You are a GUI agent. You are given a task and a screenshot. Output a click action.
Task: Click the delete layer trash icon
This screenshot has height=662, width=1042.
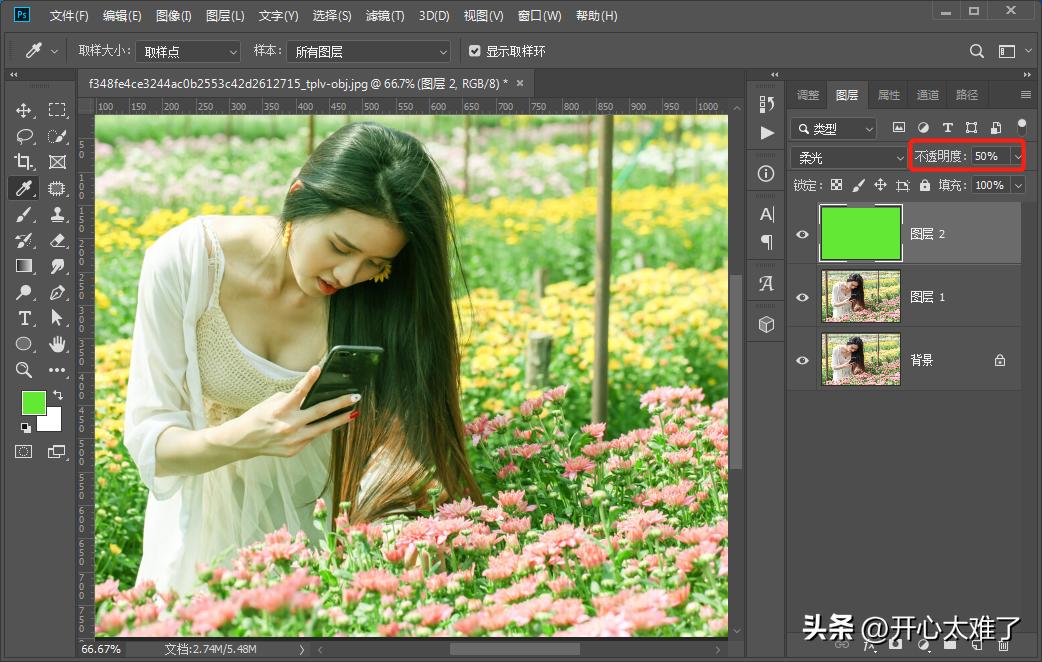1004,645
